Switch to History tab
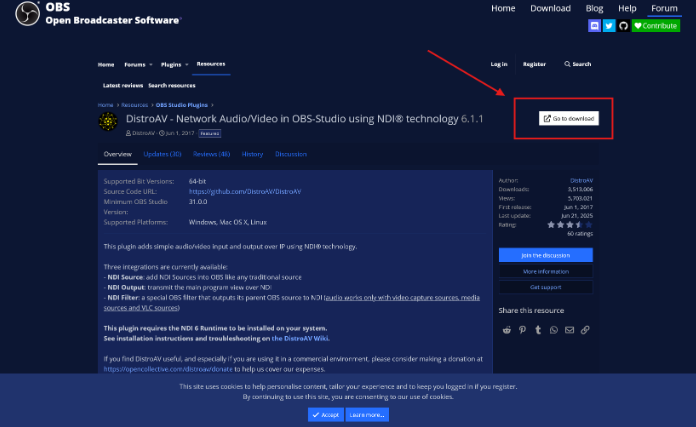This screenshot has width=696, height=427. (x=252, y=154)
